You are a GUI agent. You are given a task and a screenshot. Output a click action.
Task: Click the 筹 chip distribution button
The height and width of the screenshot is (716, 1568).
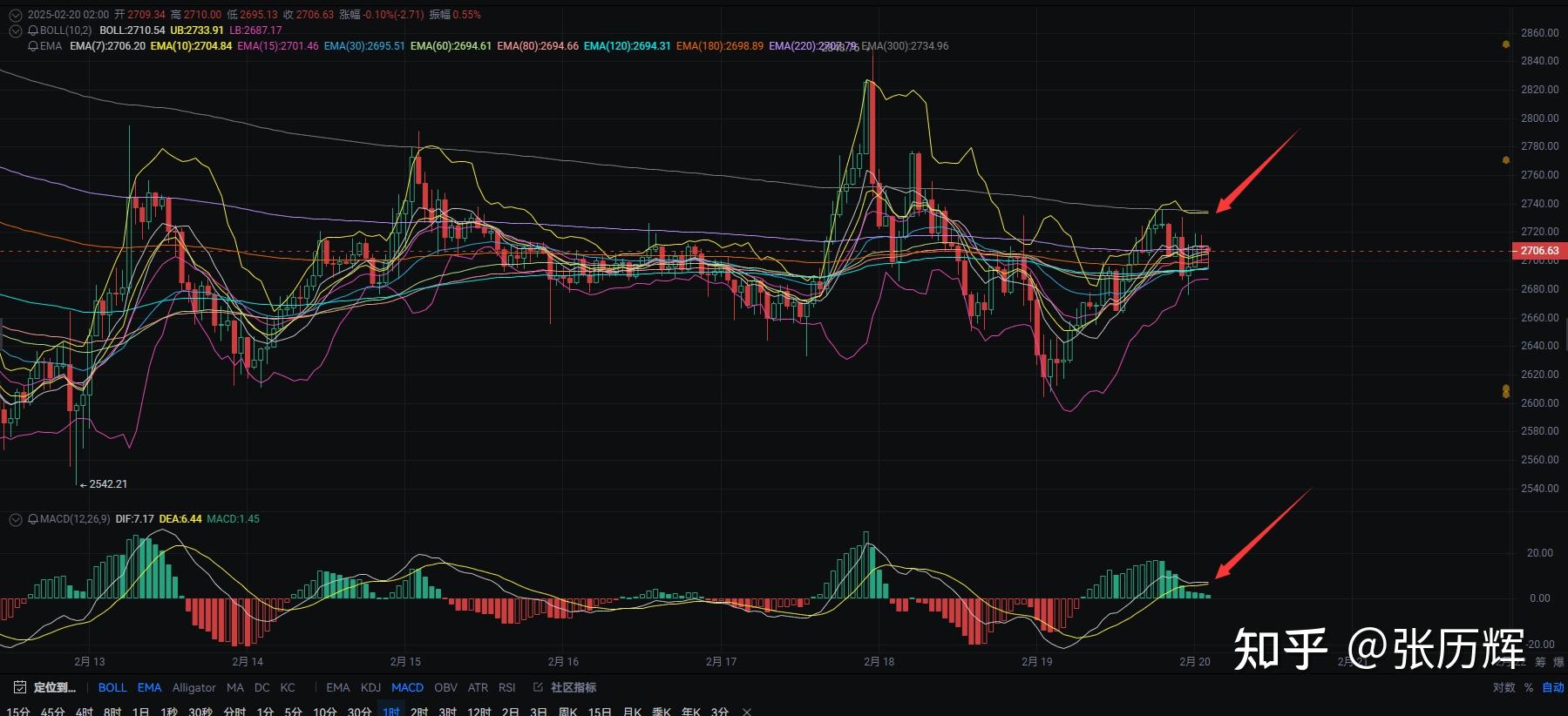coord(1540,662)
